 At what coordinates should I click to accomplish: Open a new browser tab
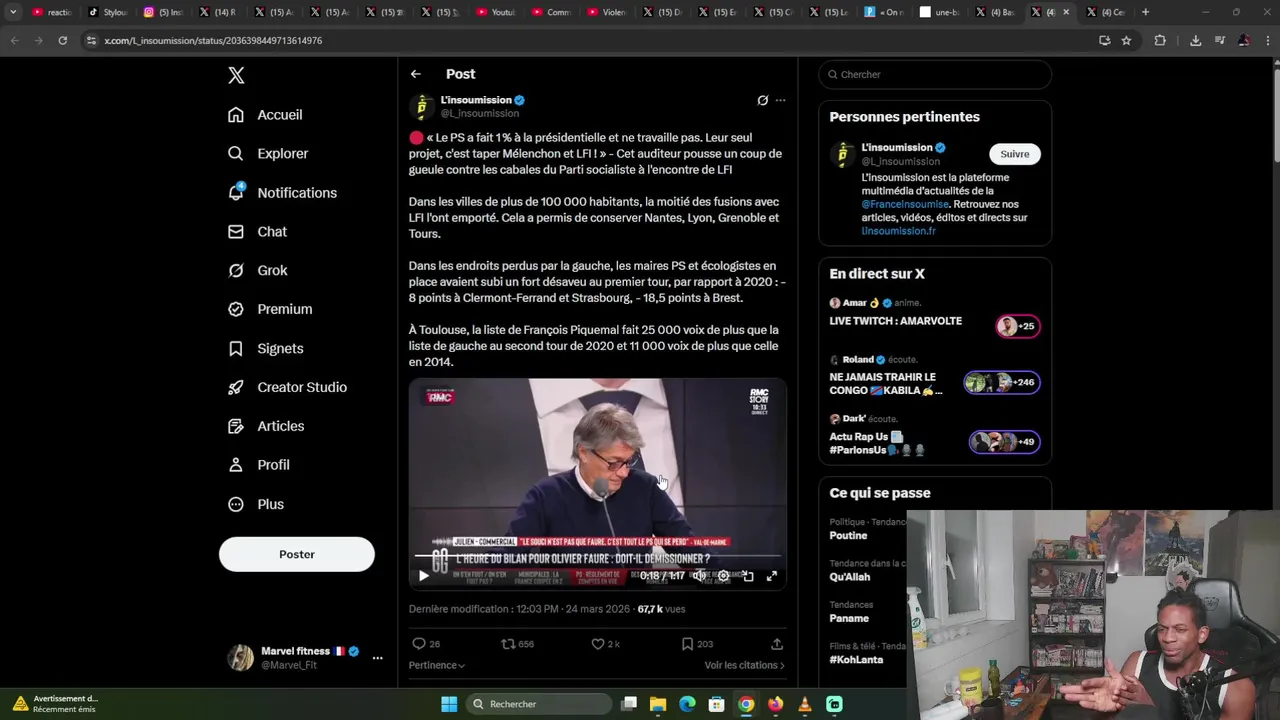tap(1145, 12)
